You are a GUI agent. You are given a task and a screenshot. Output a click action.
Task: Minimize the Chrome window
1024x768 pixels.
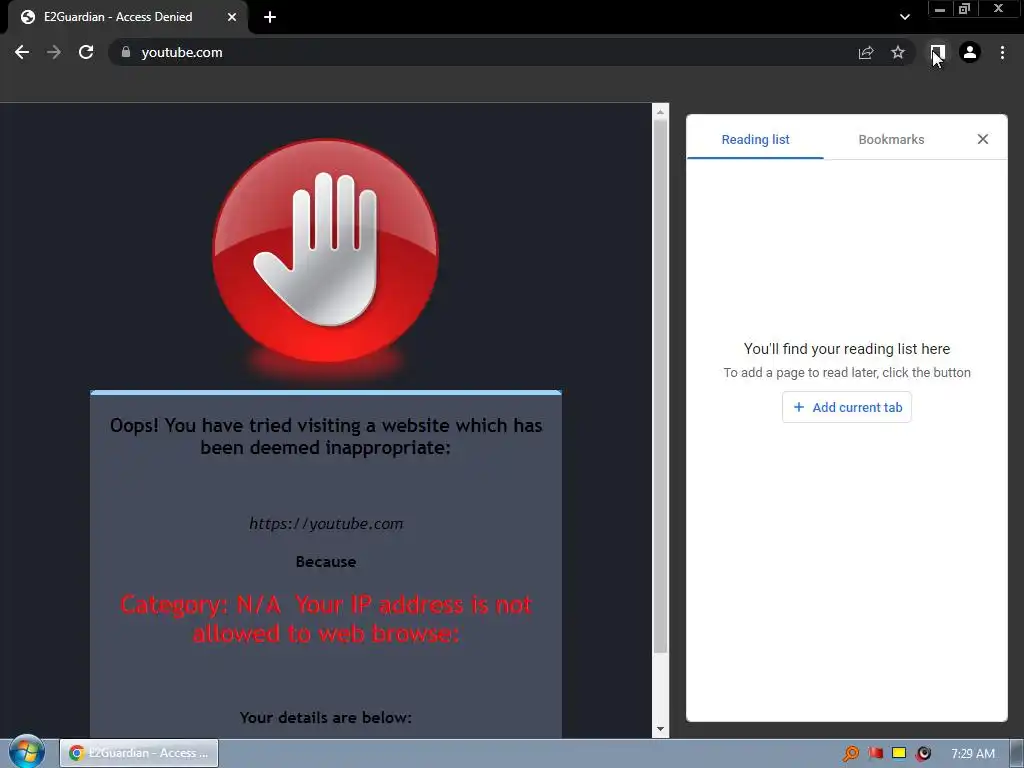[940, 9]
